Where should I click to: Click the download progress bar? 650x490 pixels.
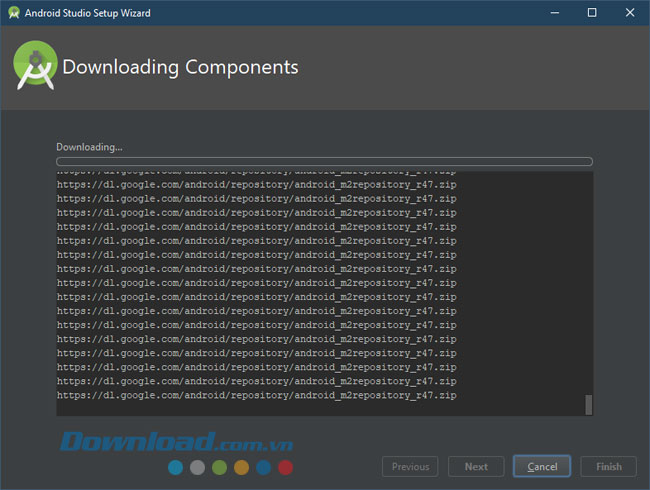tap(324, 161)
